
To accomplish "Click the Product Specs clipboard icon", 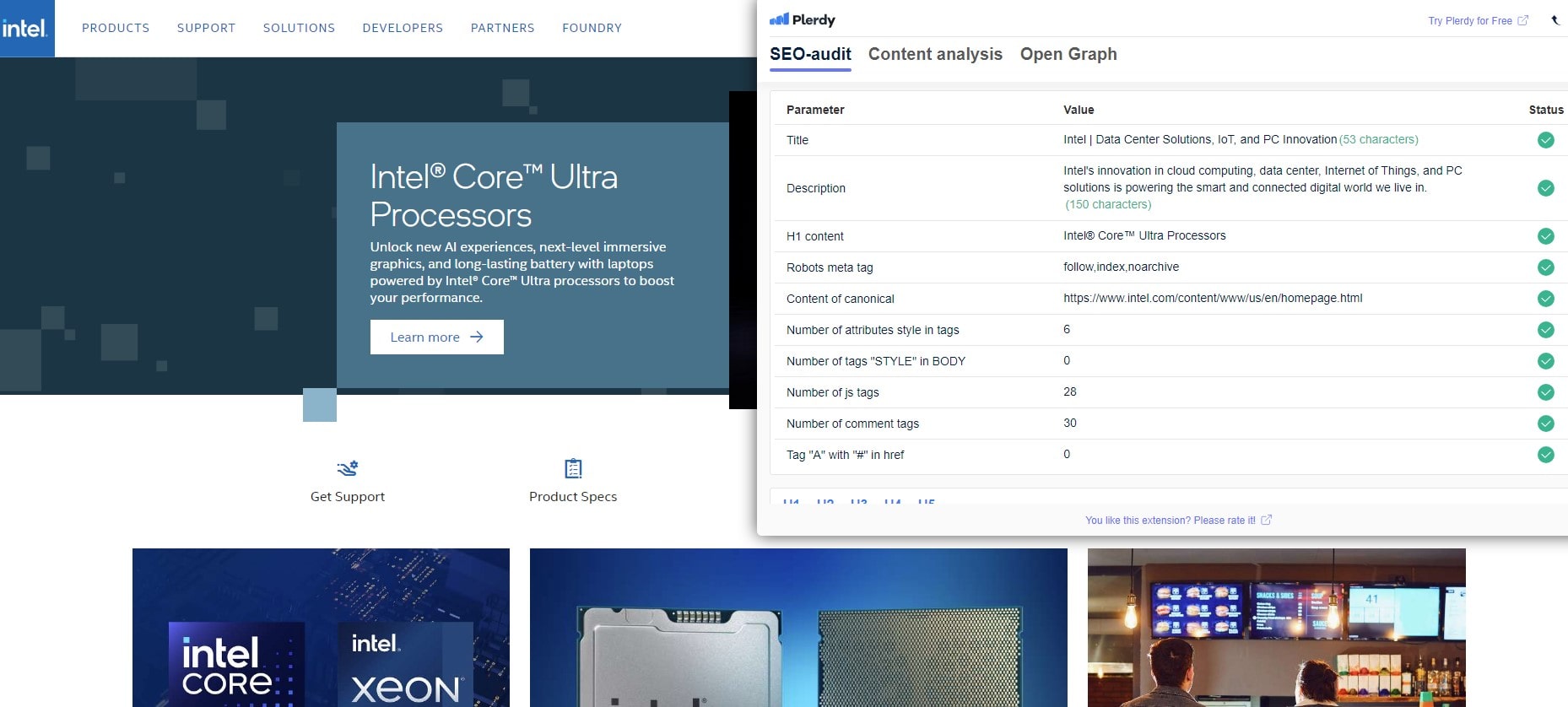I will [573, 468].
